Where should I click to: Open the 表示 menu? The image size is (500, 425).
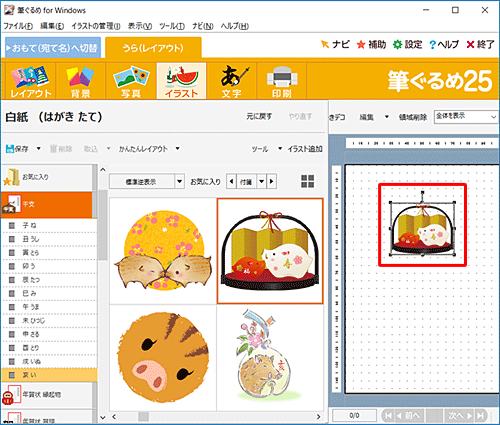(140, 26)
